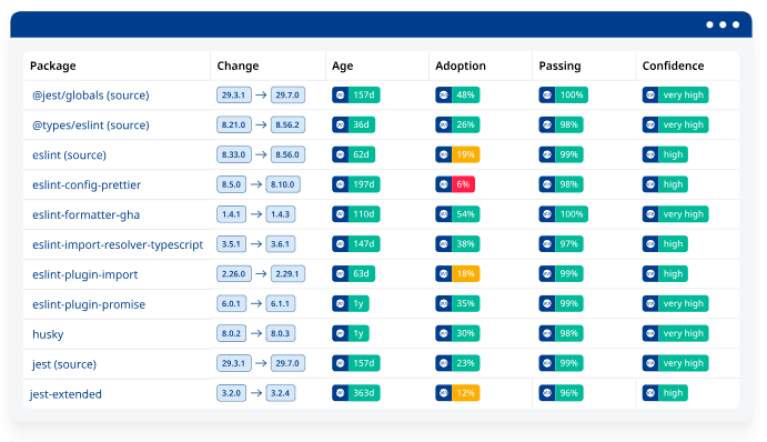This screenshot has height=442, width=767.
Task: Open the jest (source) package link
Action: click(64, 364)
